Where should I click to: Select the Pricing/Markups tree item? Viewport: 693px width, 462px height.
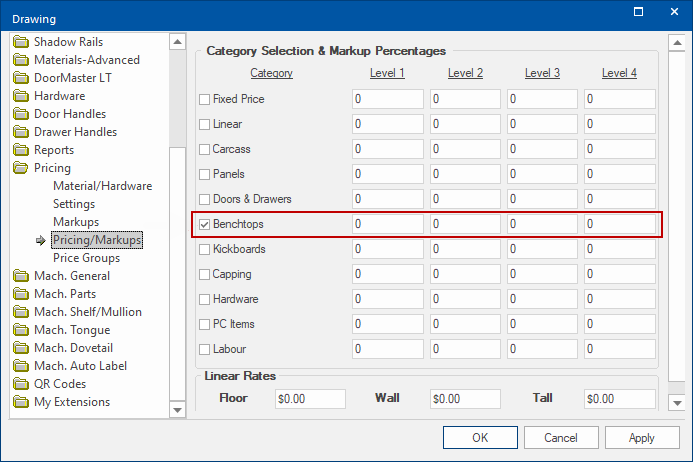click(x=97, y=240)
